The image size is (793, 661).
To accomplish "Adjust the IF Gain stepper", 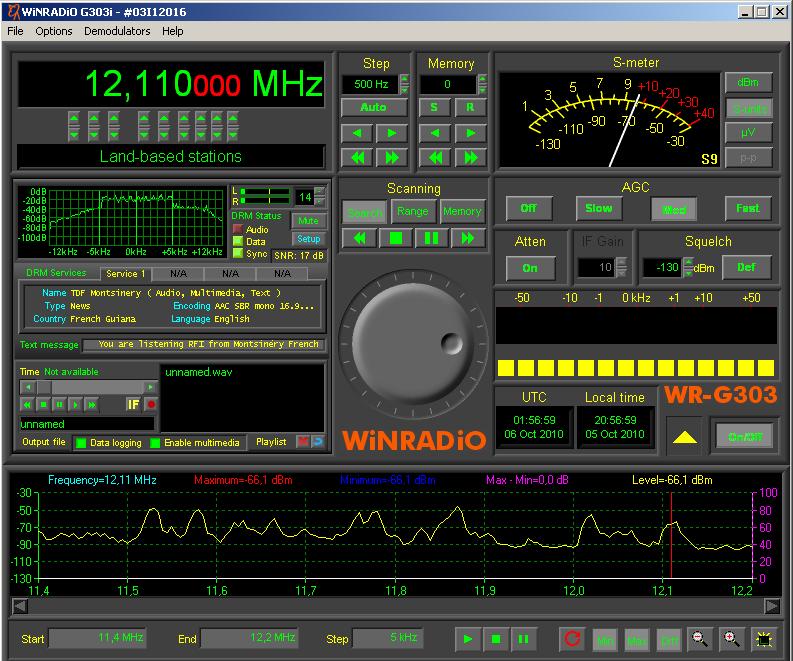I will coord(622,267).
